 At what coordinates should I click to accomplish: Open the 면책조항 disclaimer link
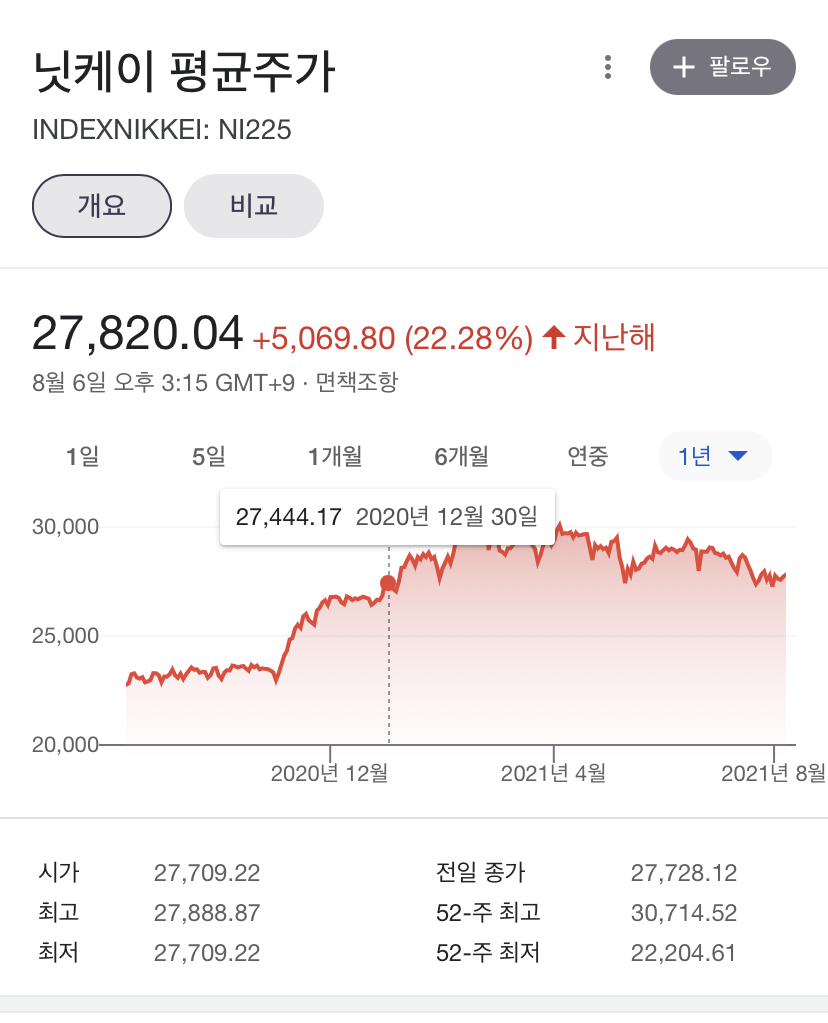[x=357, y=383]
